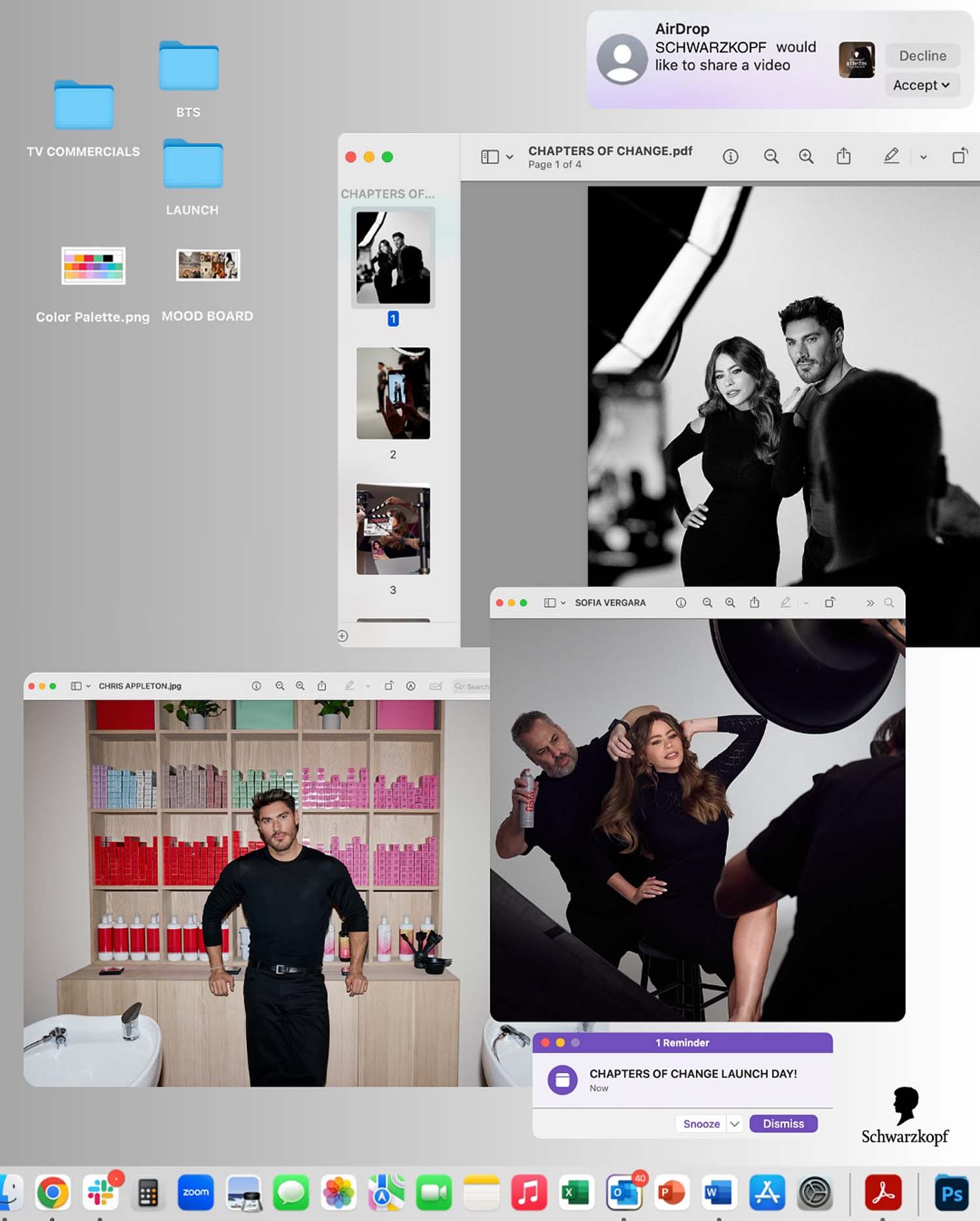Open the Snooze options dropdown arrow
Screen dimensions: 980x1221
[735, 1124]
